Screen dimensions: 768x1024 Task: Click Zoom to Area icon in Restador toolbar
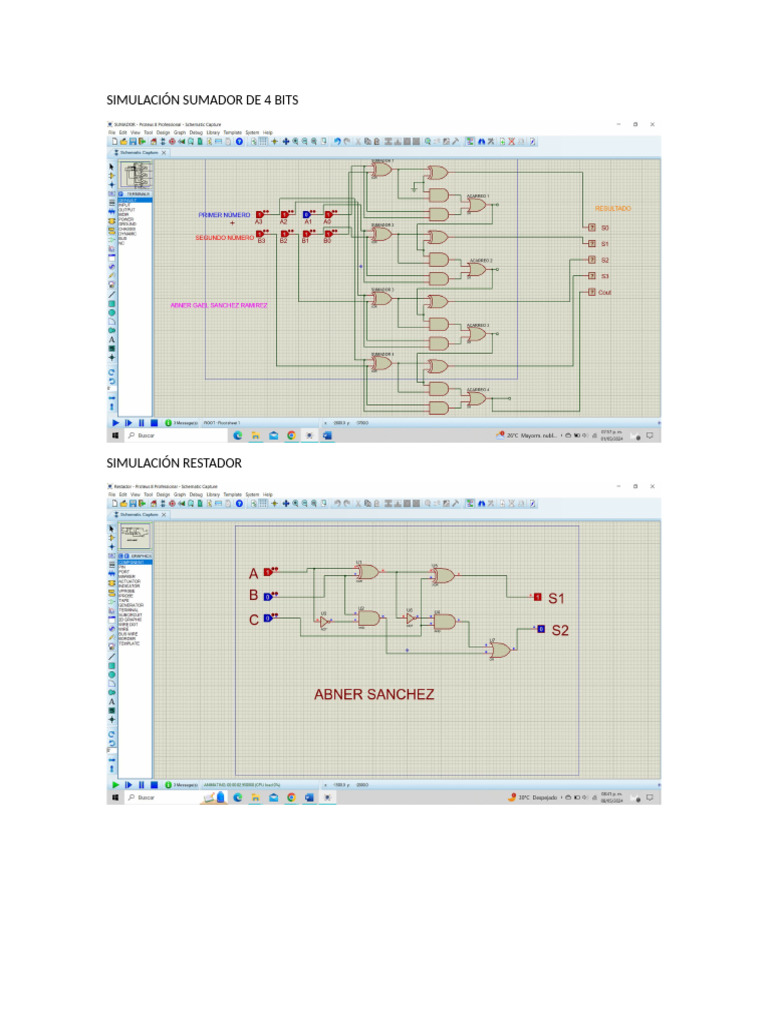pyautogui.click(x=323, y=504)
